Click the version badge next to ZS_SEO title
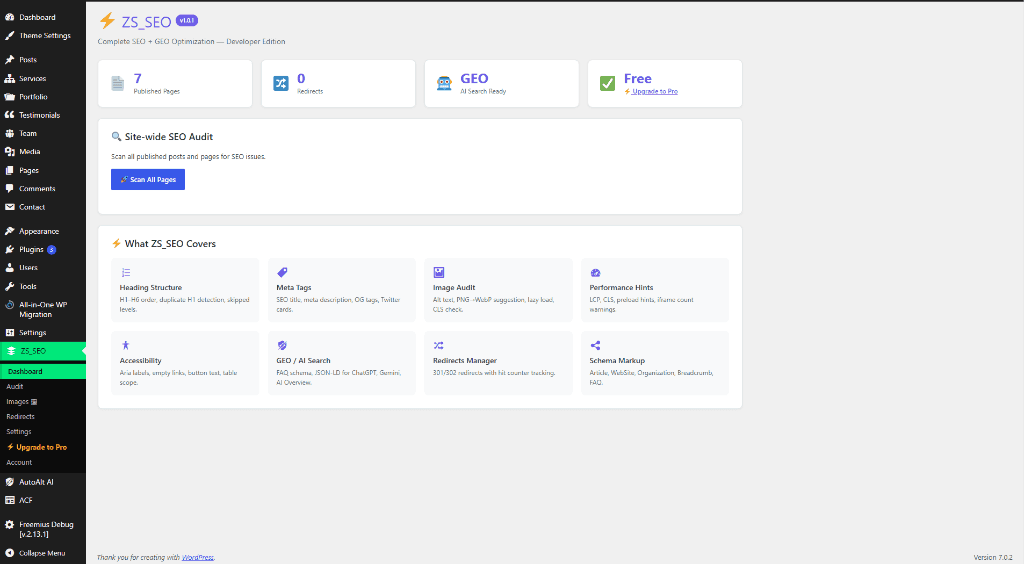 coord(187,20)
